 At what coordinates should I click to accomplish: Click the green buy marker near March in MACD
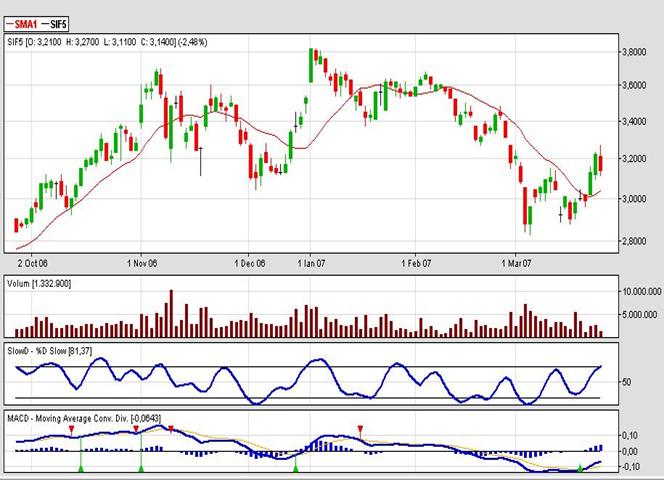tap(581, 467)
